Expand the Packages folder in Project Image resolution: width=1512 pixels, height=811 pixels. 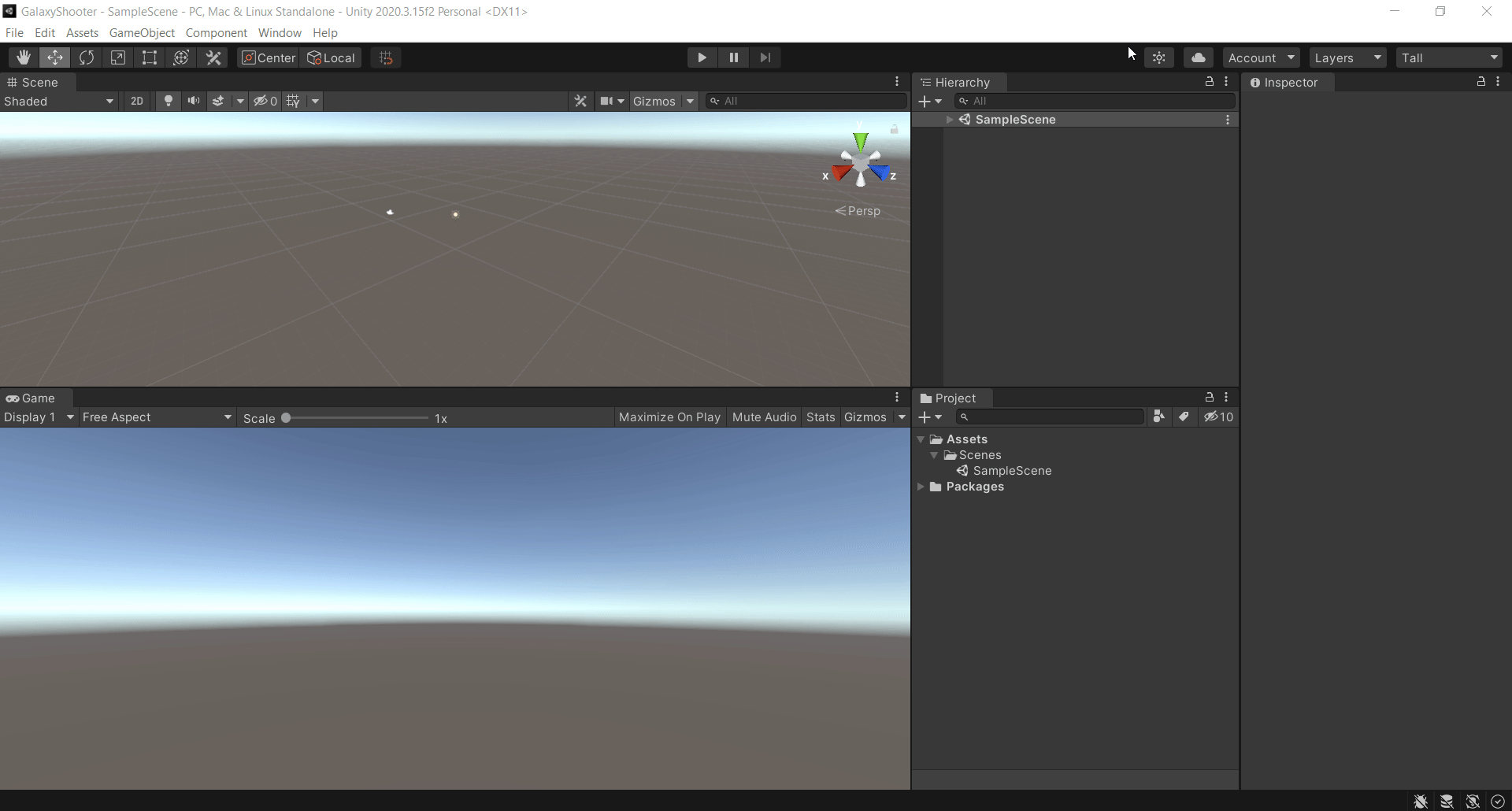pyautogui.click(x=922, y=487)
